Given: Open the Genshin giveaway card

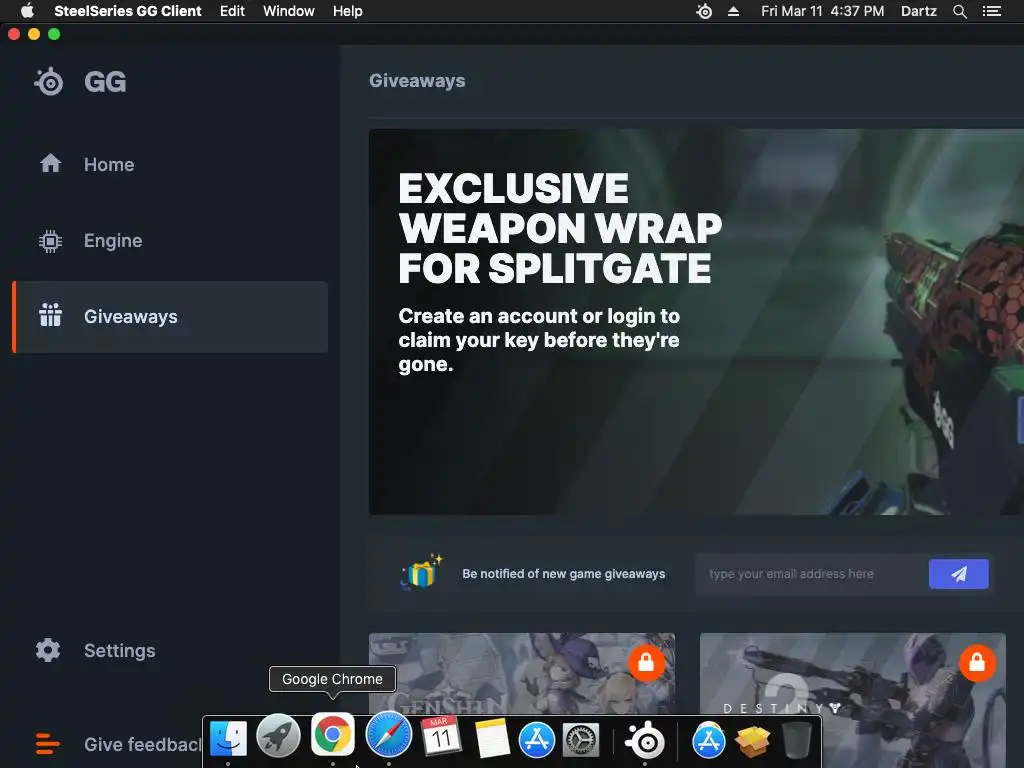Looking at the screenshot, I should [x=522, y=673].
